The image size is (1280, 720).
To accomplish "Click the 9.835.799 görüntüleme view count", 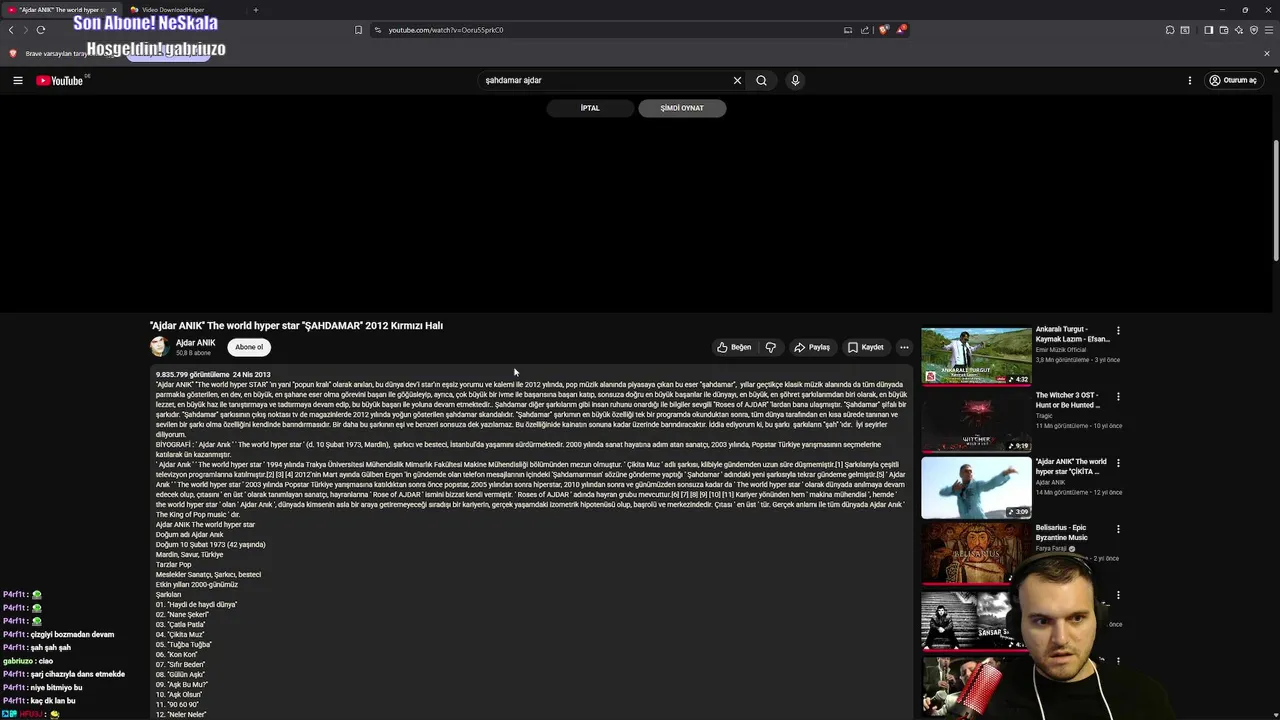I will [x=192, y=375].
